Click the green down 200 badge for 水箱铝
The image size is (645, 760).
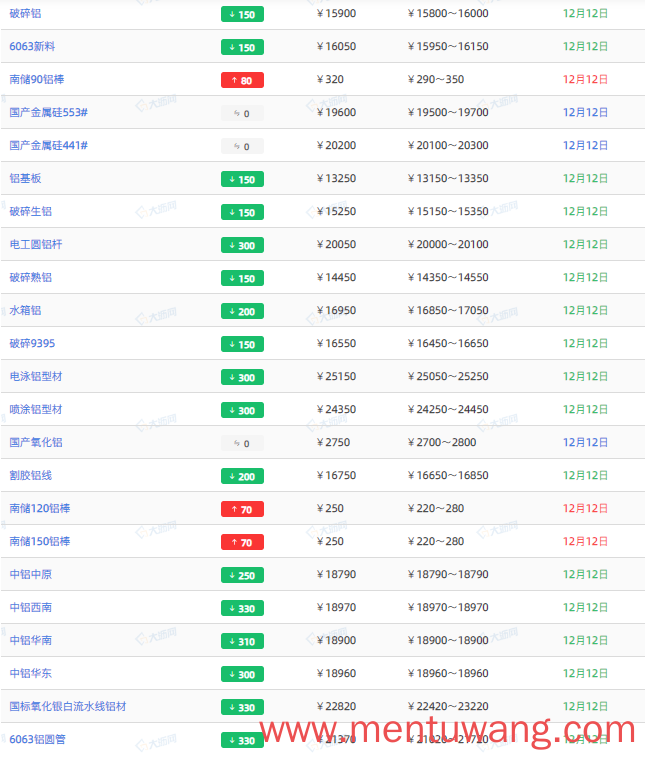tap(242, 311)
